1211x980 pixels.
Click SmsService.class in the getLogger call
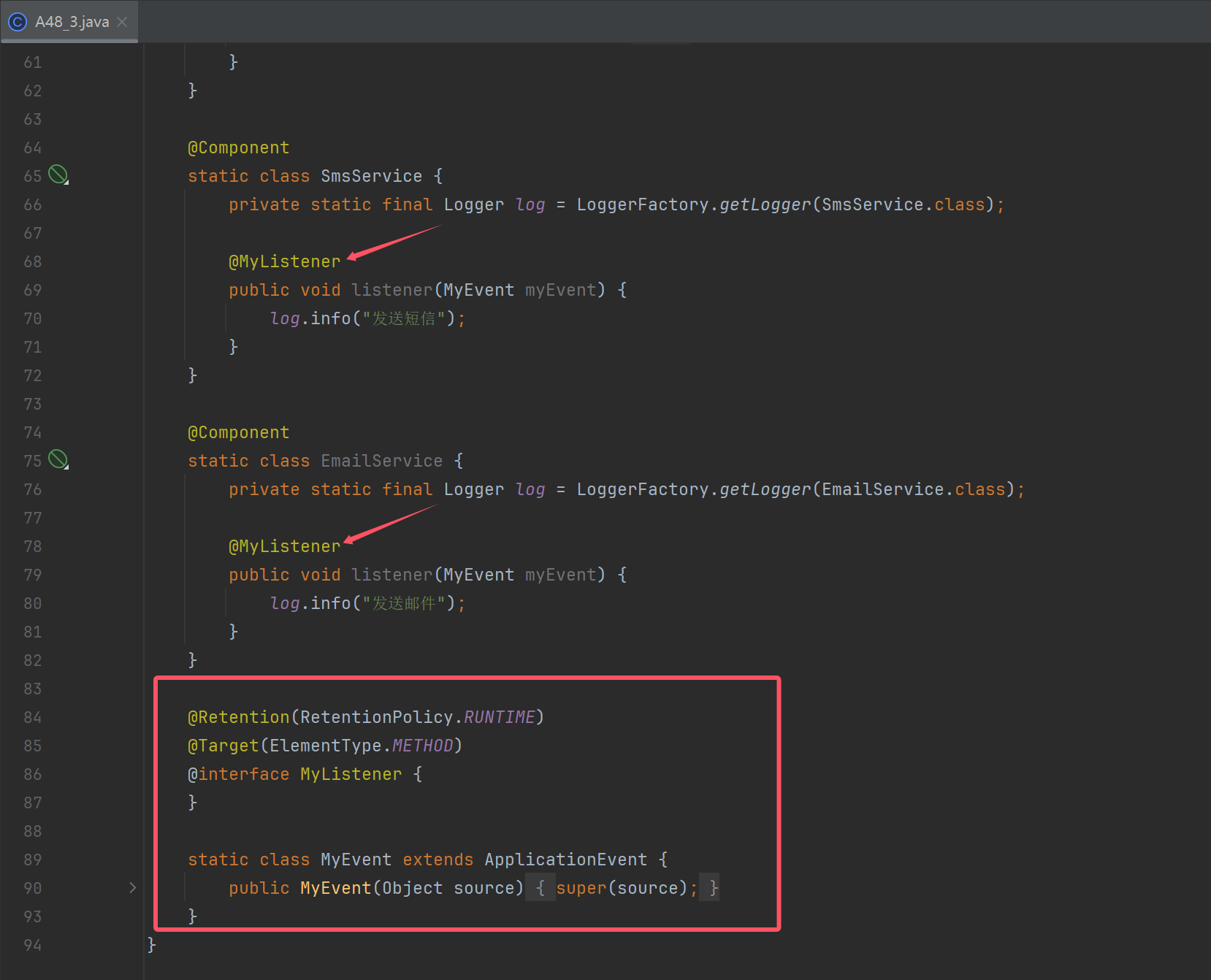(x=904, y=204)
